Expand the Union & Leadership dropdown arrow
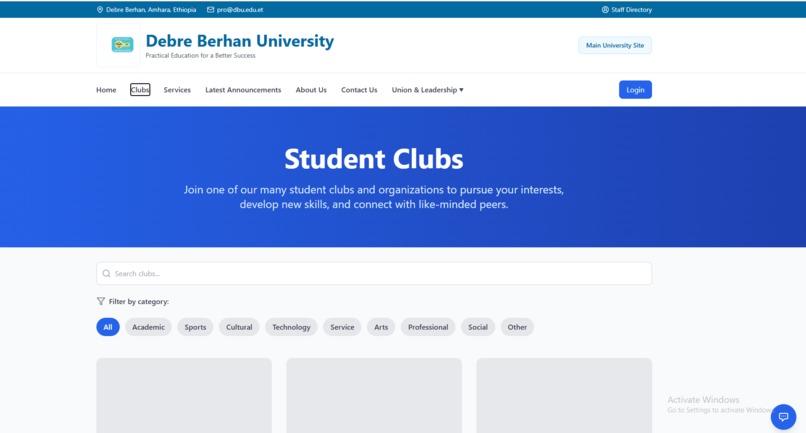The width and height of the screenshot is (806, 433). [x=461, y=90]
